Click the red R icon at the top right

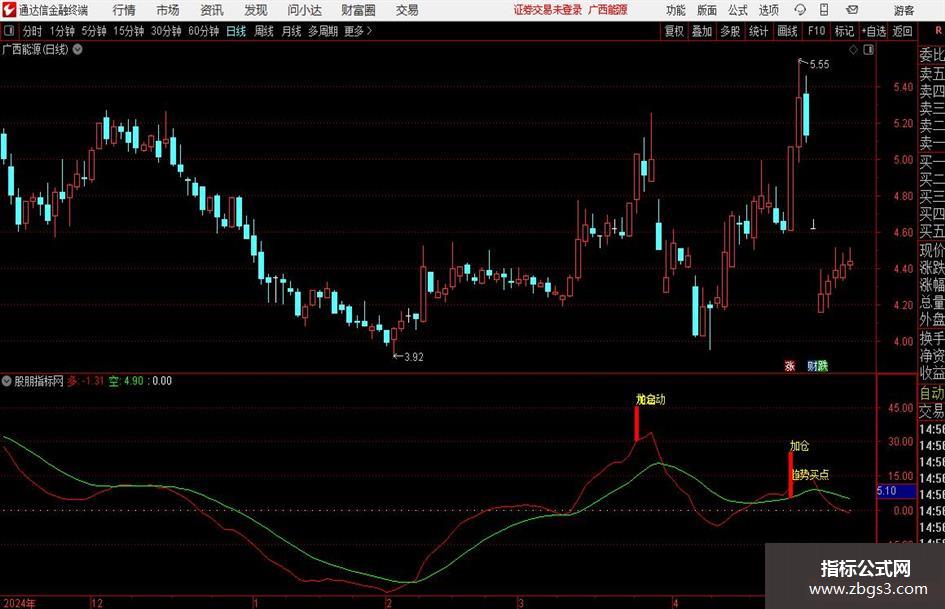(938, 30)
